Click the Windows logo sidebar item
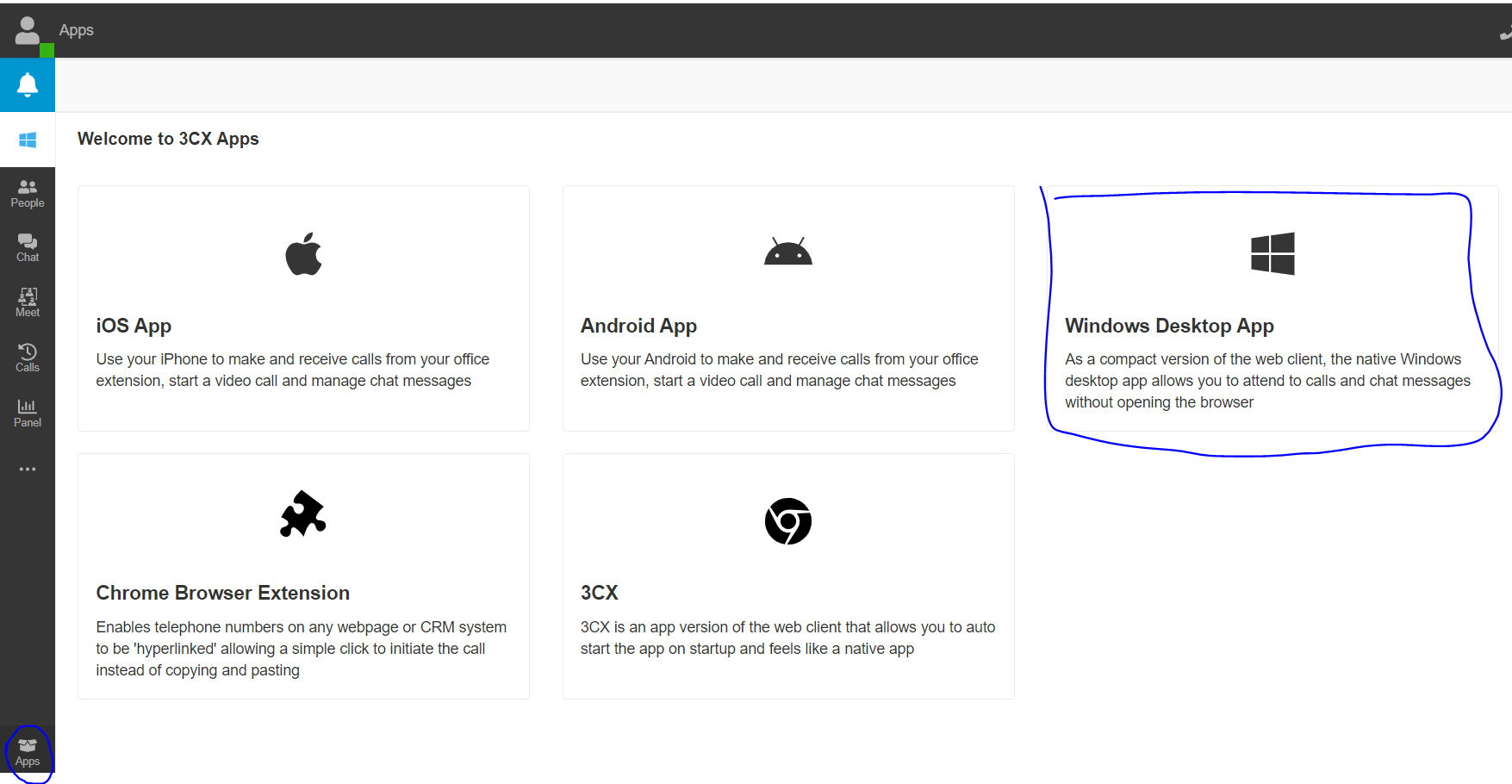The image size is (1512, 784). click(x=28, y=140)
